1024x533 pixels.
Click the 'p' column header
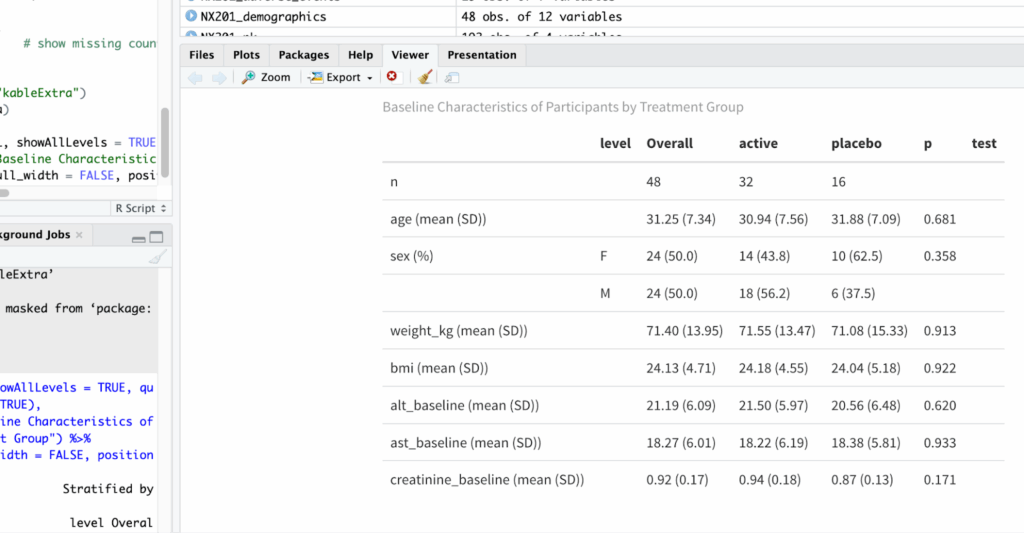click(x=927, y=144)
